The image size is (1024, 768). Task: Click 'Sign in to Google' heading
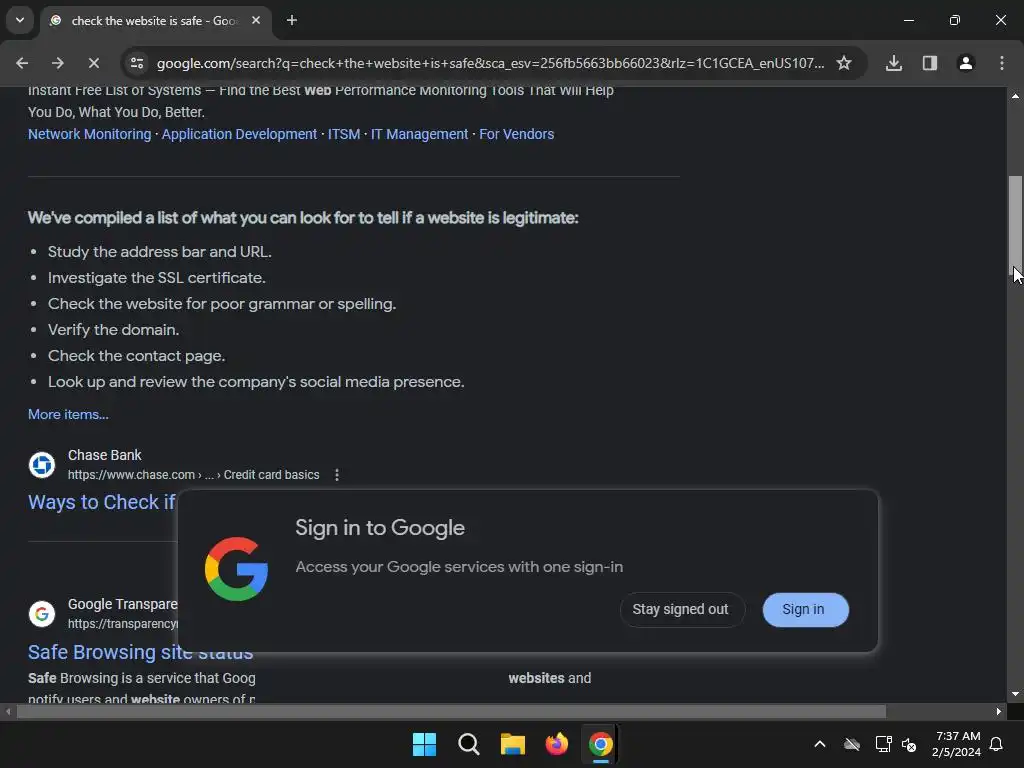[x=380, y=528]
